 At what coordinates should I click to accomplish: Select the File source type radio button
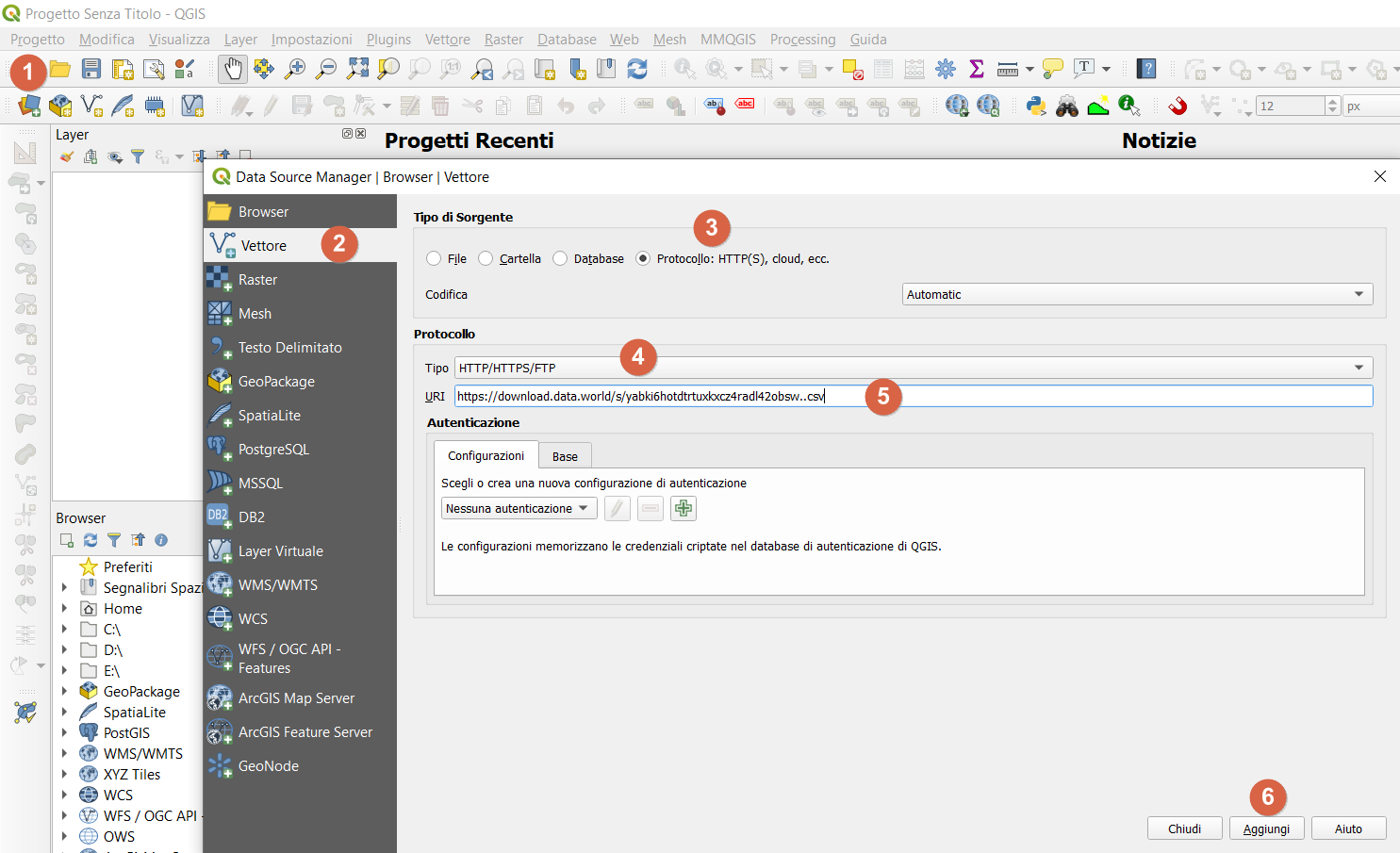coord(434,259)
